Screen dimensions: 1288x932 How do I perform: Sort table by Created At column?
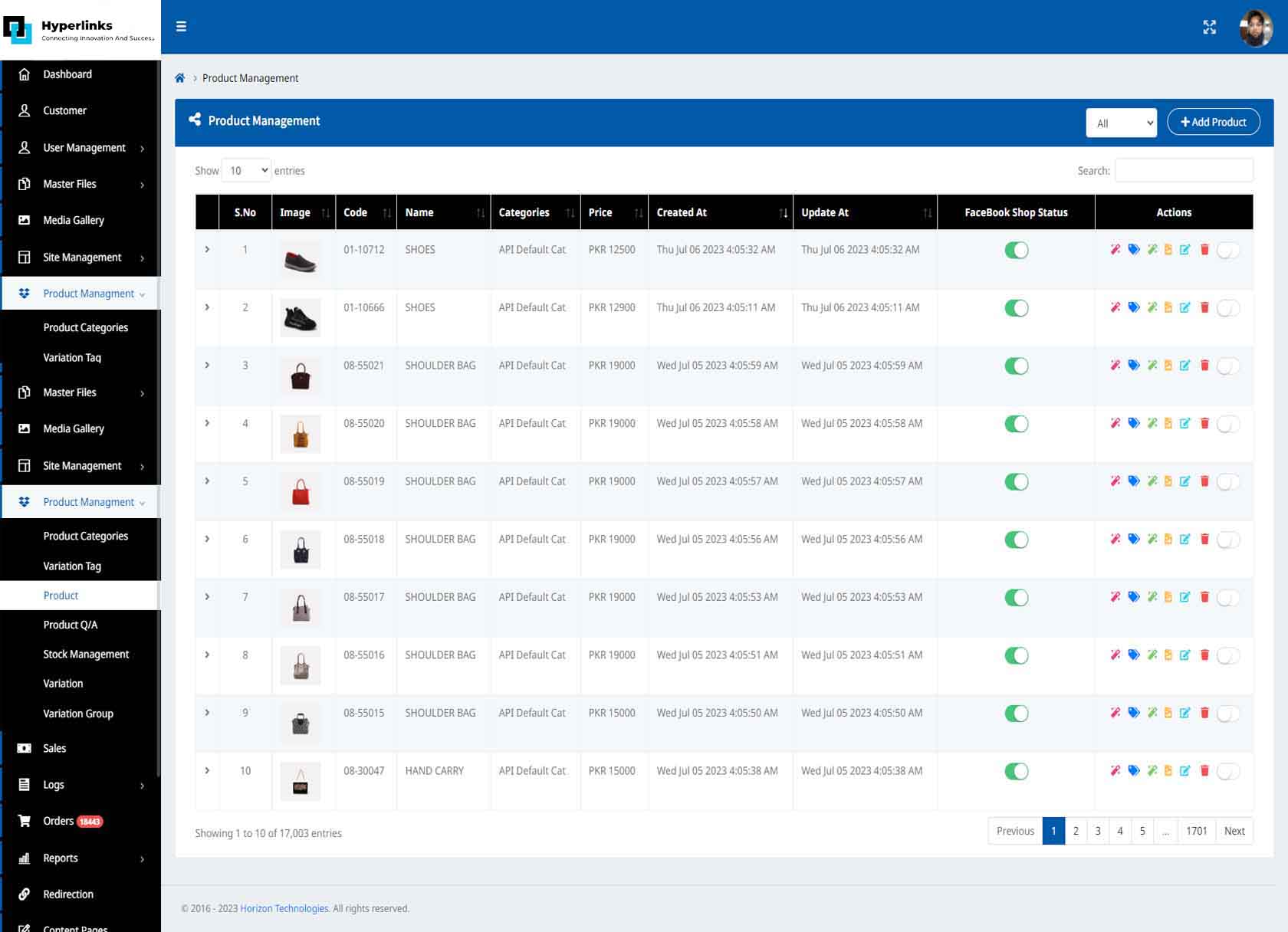click(721, 212)
